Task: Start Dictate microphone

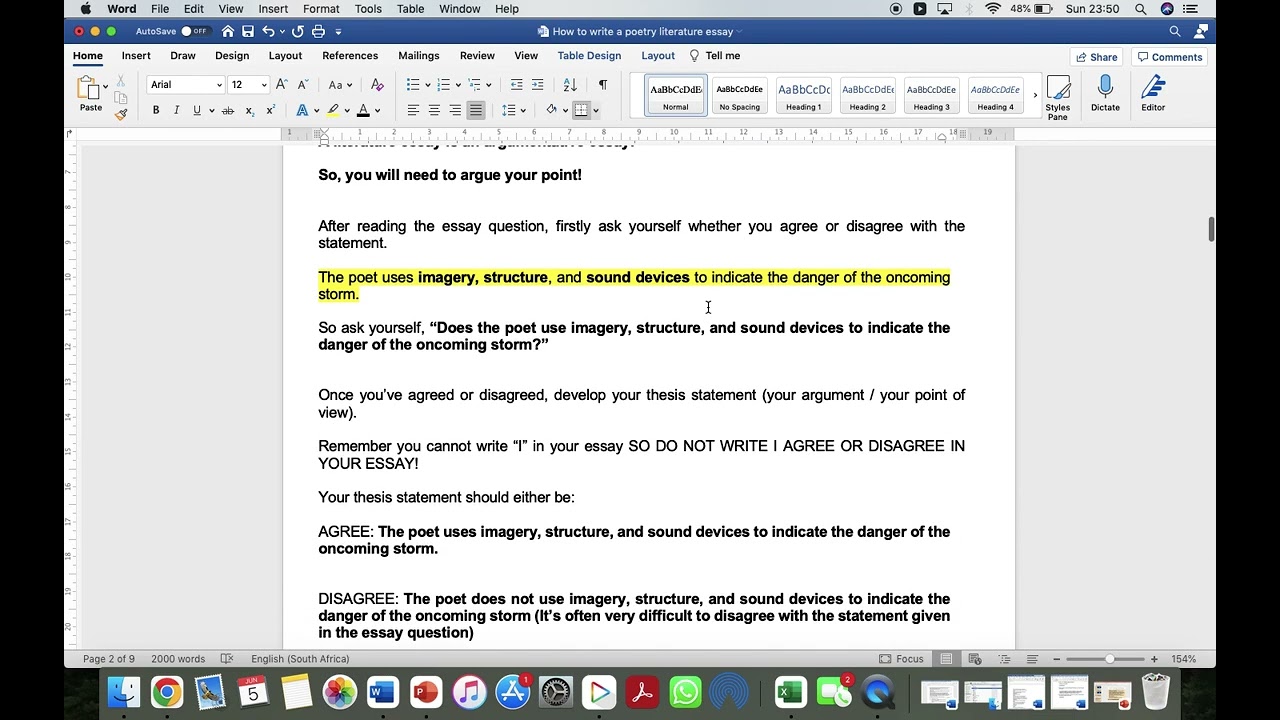Action: (x=1105, y=93)
